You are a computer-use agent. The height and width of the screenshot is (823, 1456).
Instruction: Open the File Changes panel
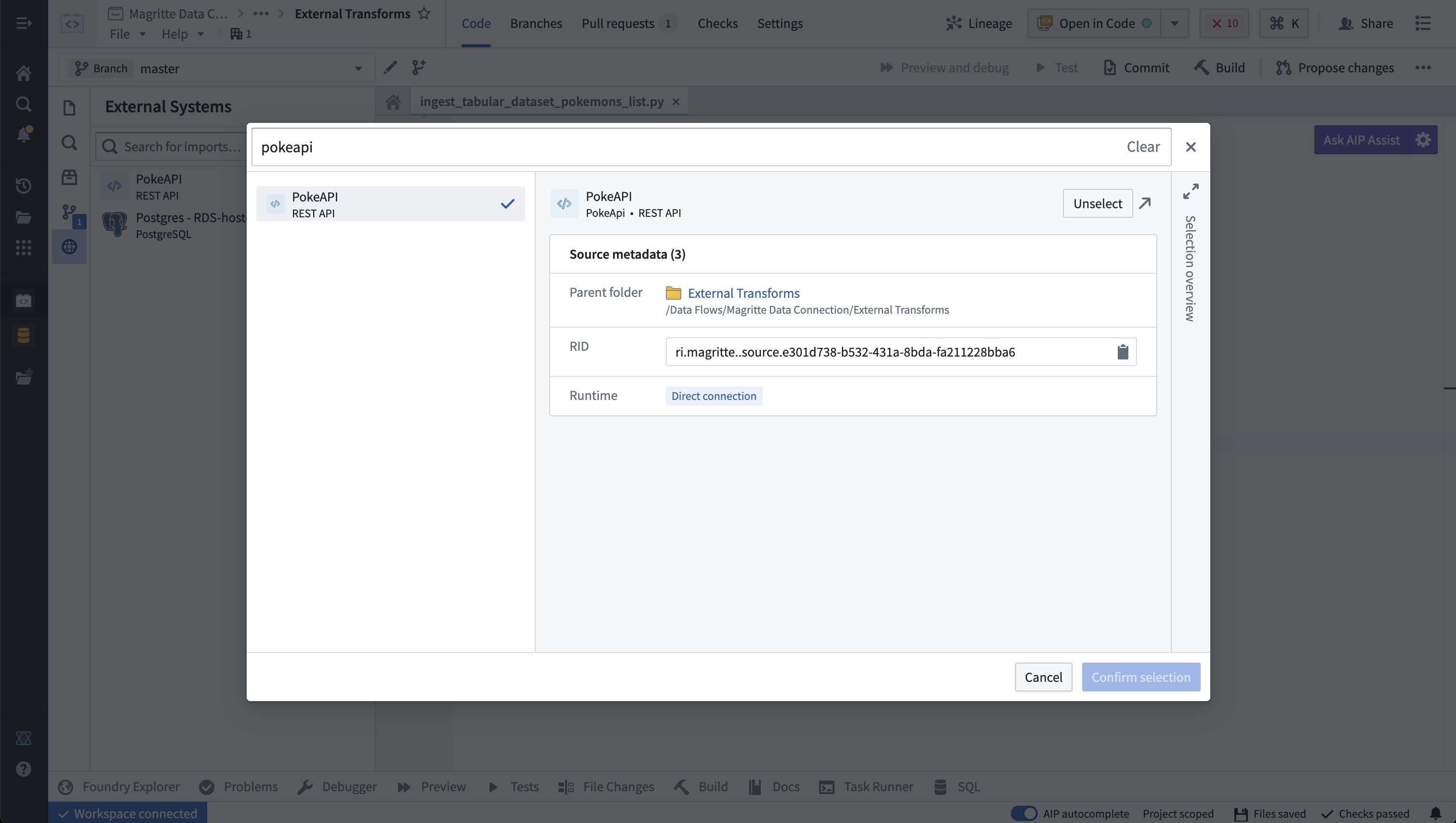pyautogui.click(x=606, y=787)
